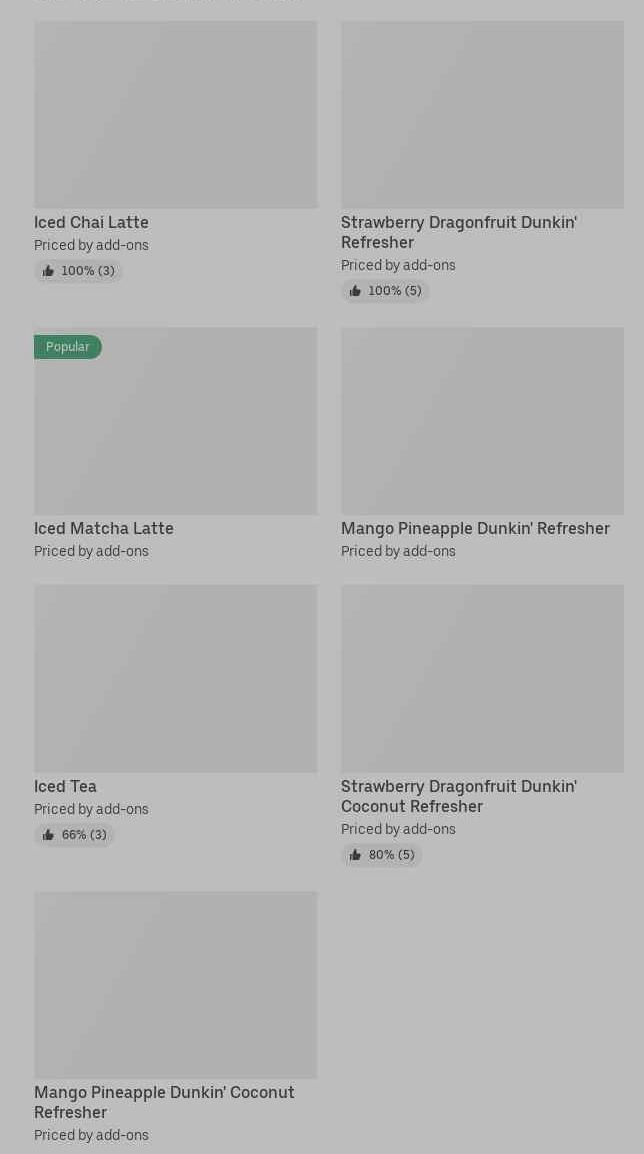Click the thumbs-up icon under Iced Chai Latte
This screenshot has height=1154, width=644.
[x=48, y=271]
